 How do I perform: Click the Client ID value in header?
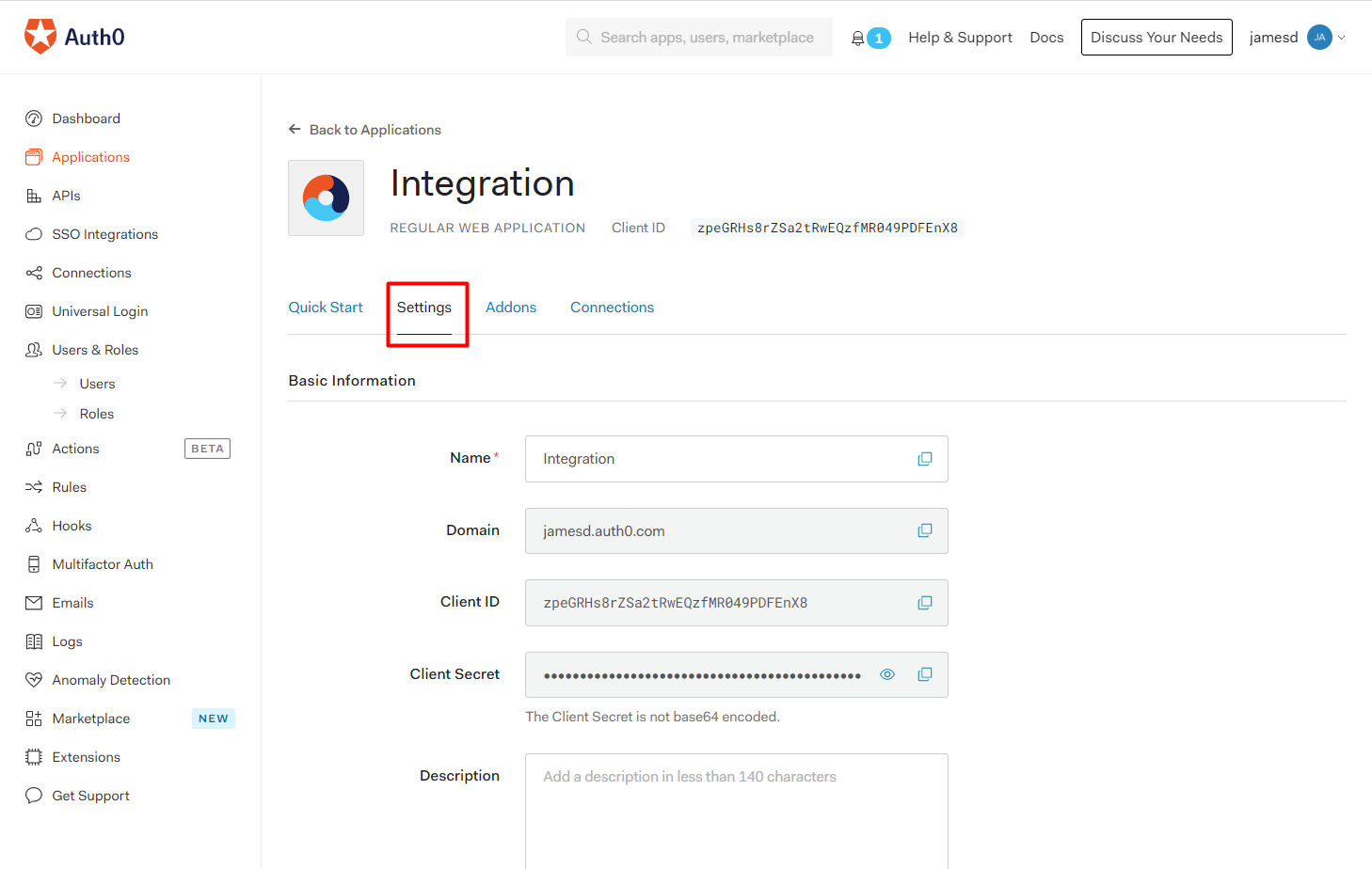tap(827, 228)
